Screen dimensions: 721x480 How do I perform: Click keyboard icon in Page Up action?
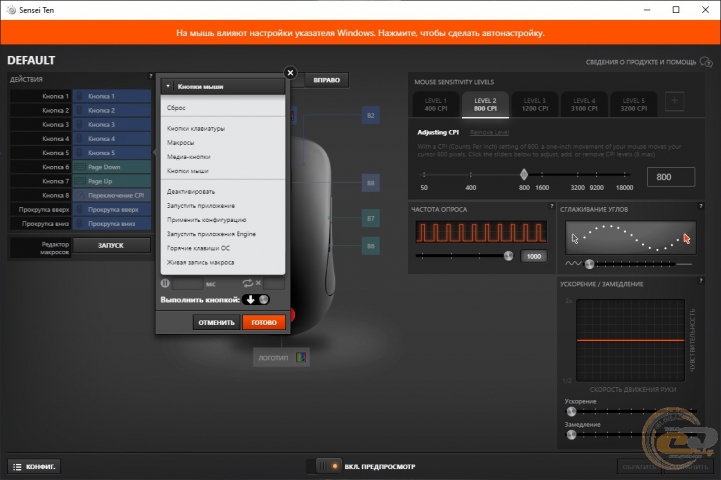click(80, 181)
